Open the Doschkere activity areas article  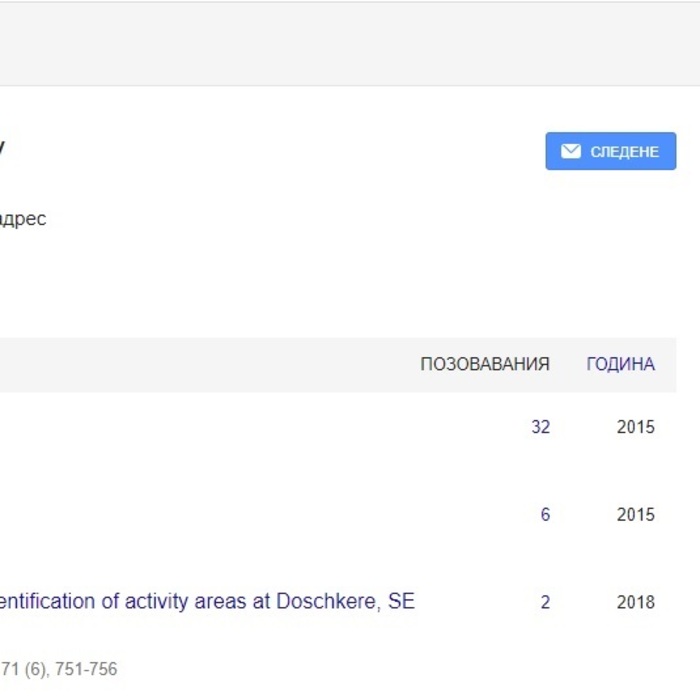coord(200,602)
